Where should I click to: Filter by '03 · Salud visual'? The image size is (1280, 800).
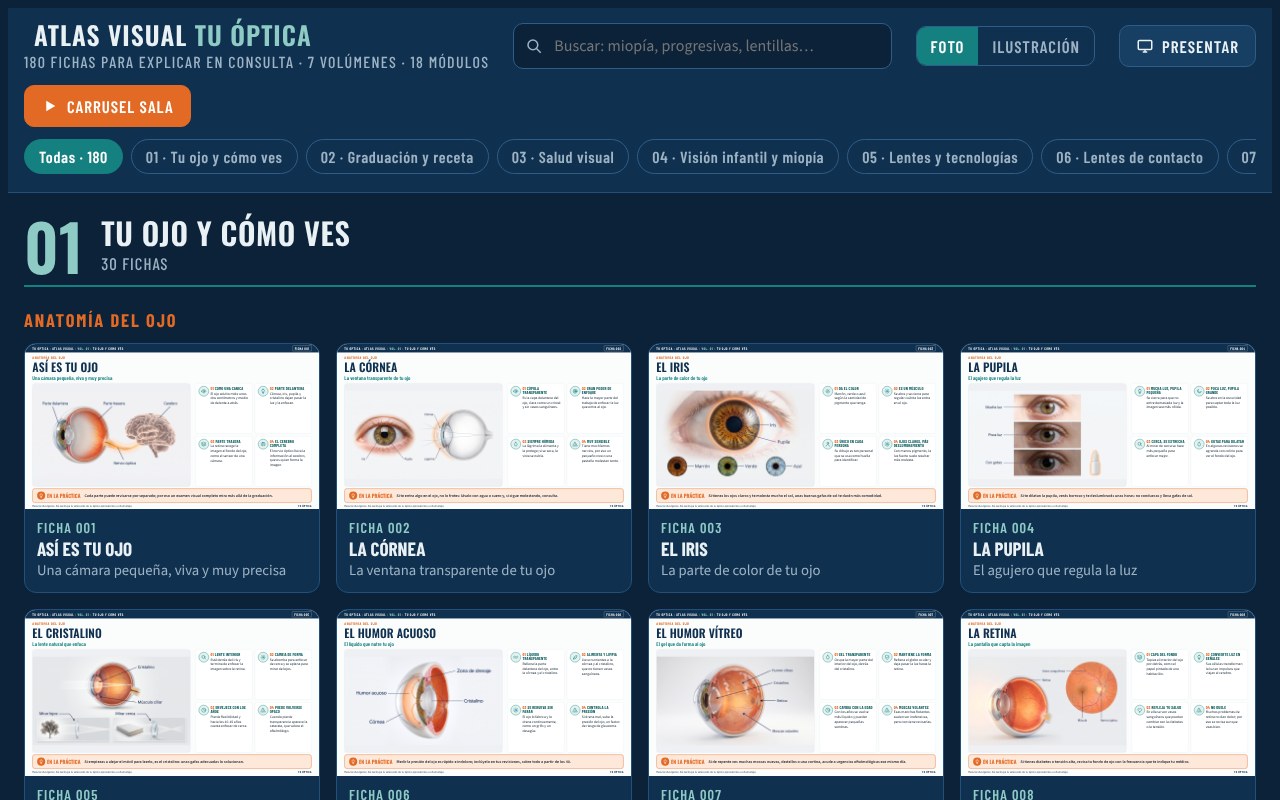[563, 157]
